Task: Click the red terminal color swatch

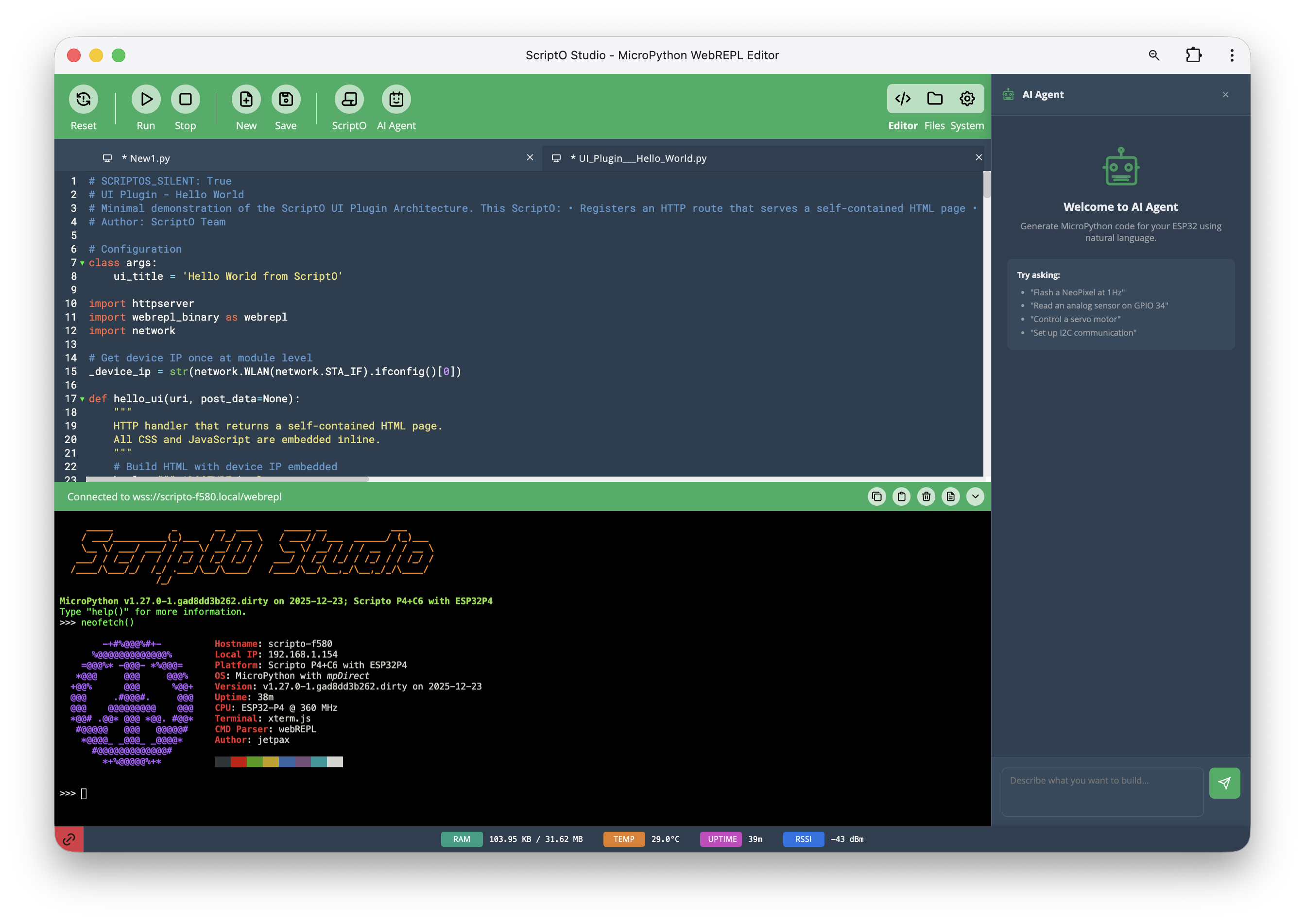Action: pos(239,762)
